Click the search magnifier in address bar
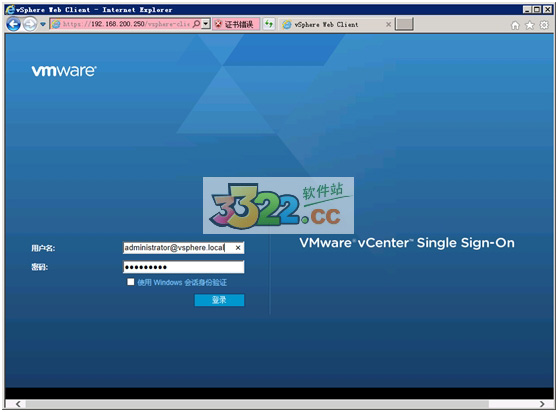This screenshot has height=412, width=558. click(x=196, y=24)
